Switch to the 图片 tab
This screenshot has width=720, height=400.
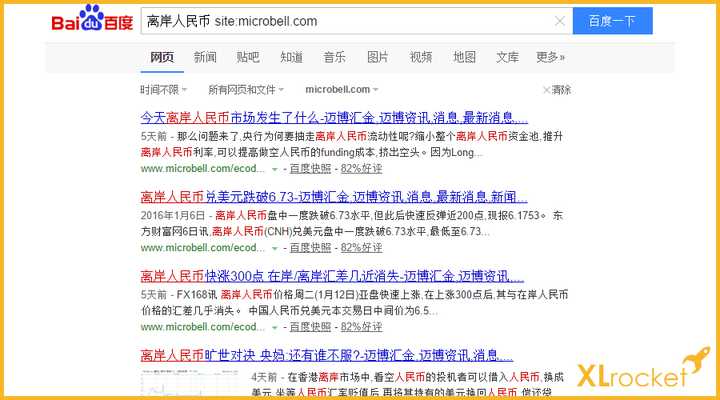[x=377, y=57]
